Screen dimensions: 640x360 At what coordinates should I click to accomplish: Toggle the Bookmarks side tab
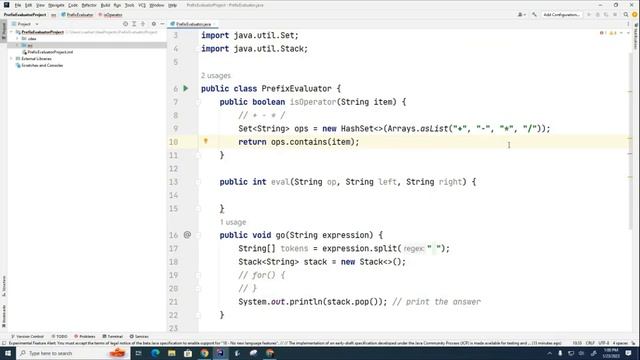[4, 316]
